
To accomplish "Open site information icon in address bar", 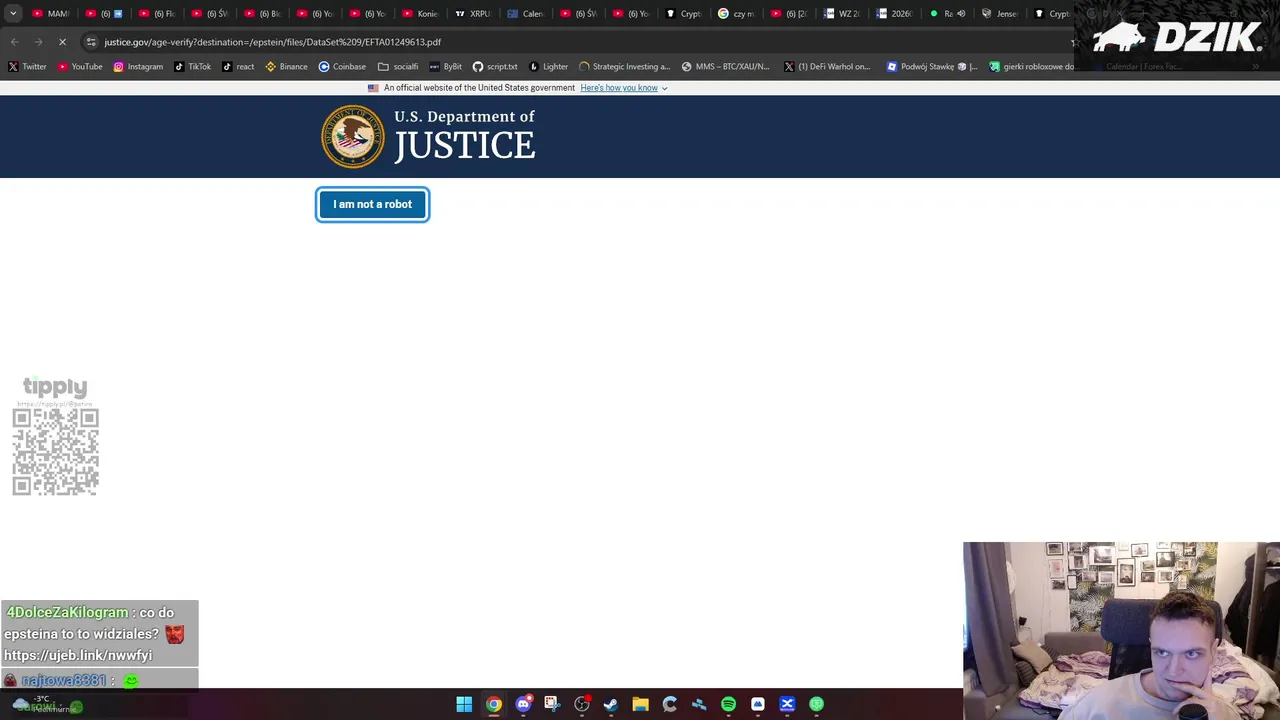I will 91,42.
